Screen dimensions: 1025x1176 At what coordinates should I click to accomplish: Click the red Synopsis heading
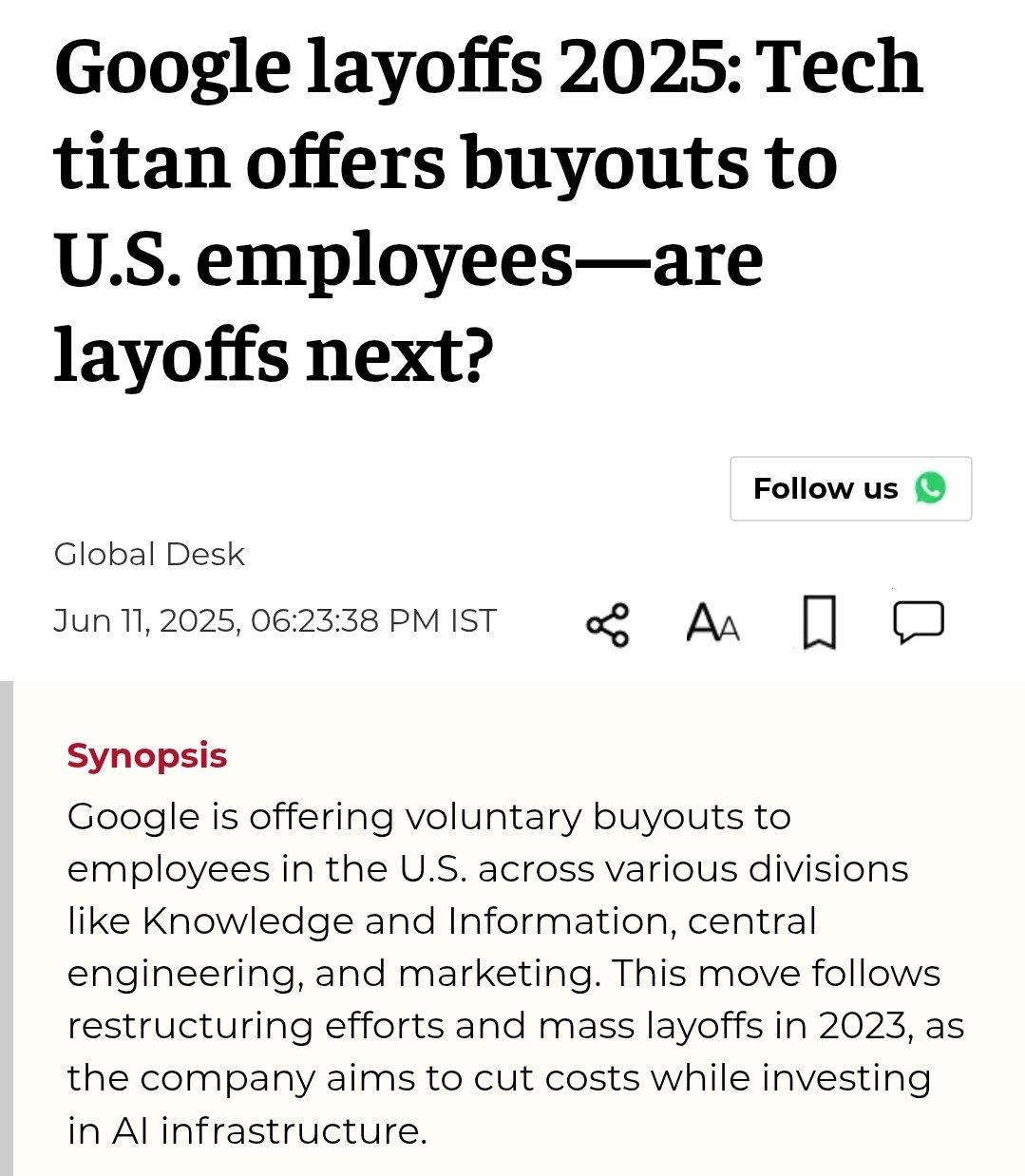coord(147,757)
